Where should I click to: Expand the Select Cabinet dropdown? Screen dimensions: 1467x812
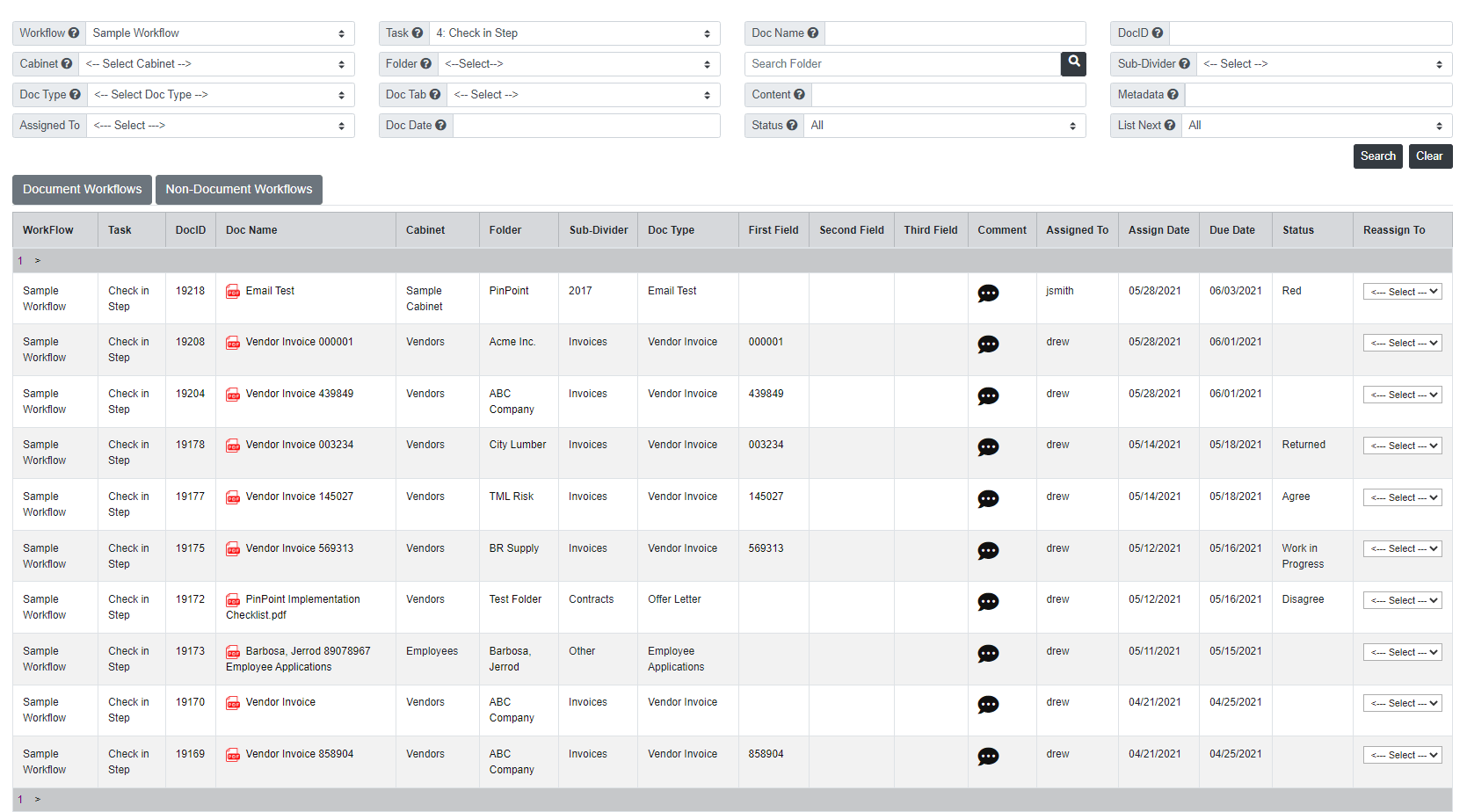coord(216,64)
